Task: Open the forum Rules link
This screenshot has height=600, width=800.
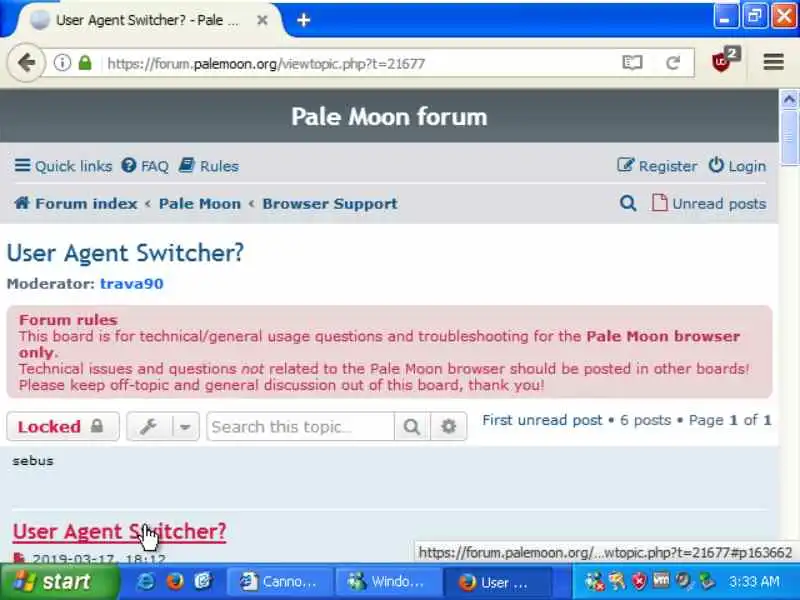Action: click(x=209, y=166)
